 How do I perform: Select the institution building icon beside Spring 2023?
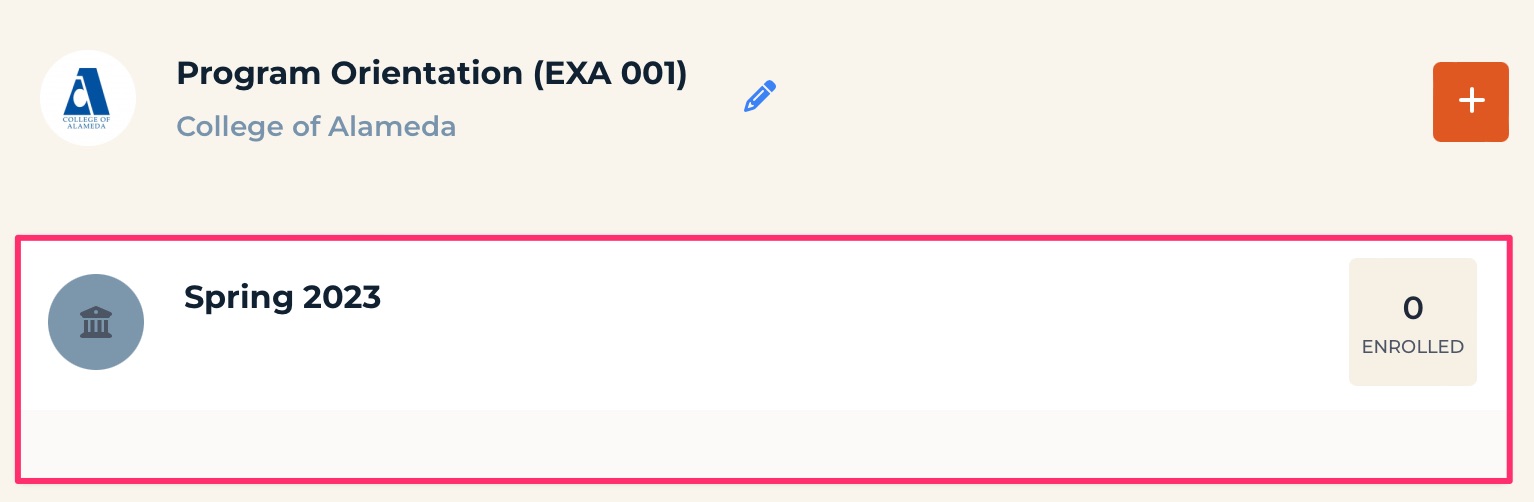96,322
